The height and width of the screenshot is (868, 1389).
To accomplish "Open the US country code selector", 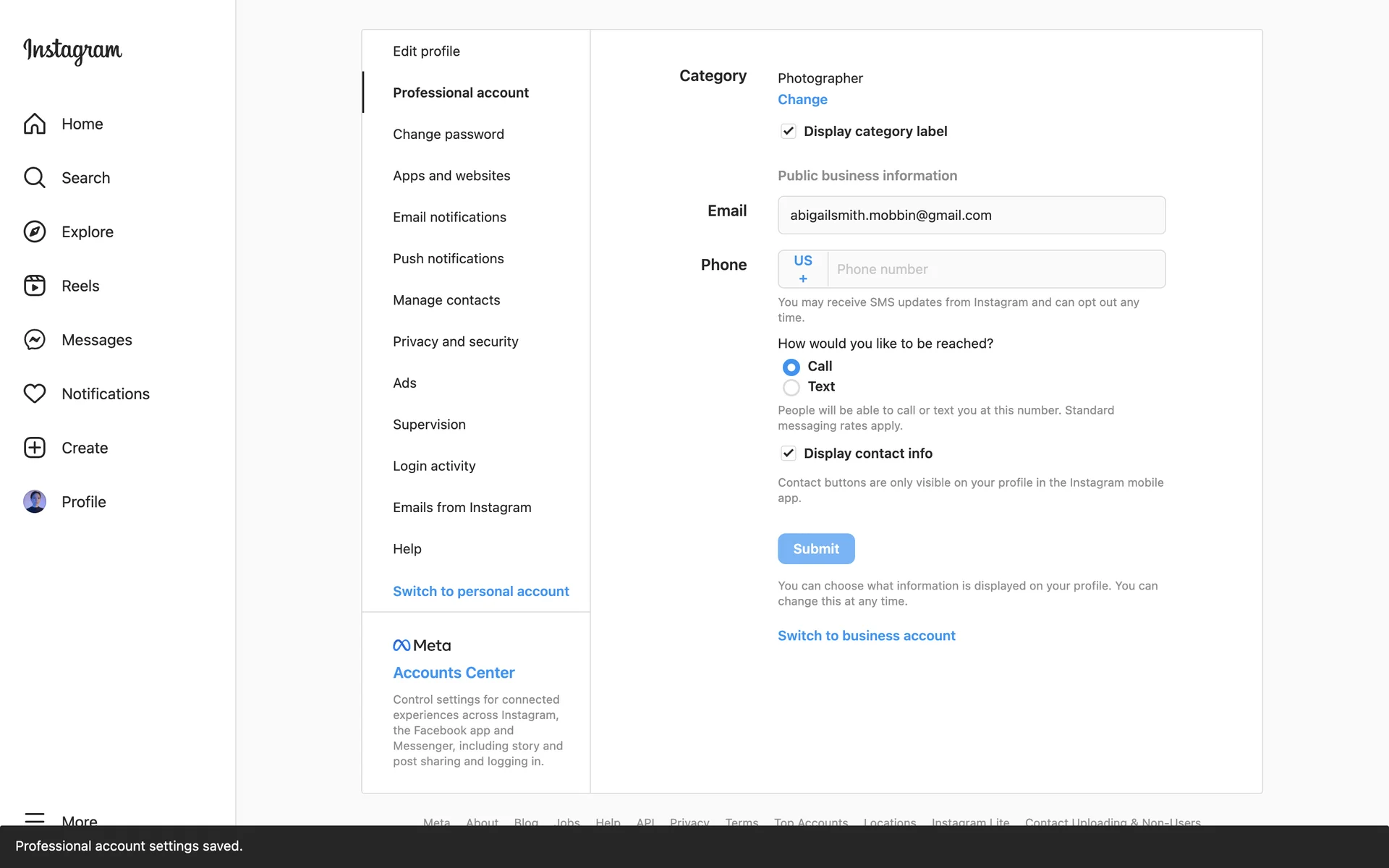I will [x=803, y=269].
